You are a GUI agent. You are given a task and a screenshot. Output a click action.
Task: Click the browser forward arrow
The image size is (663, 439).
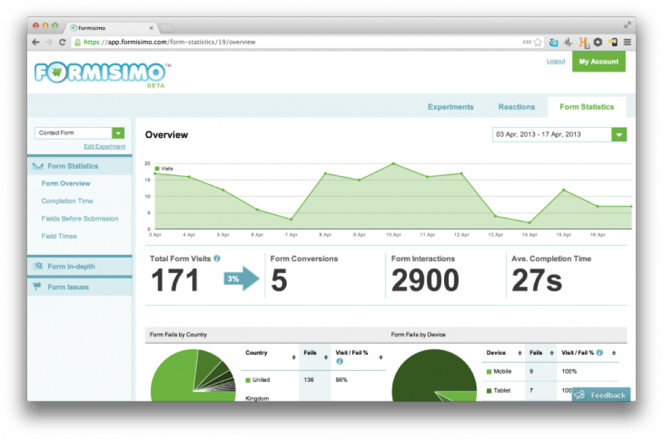49,42
